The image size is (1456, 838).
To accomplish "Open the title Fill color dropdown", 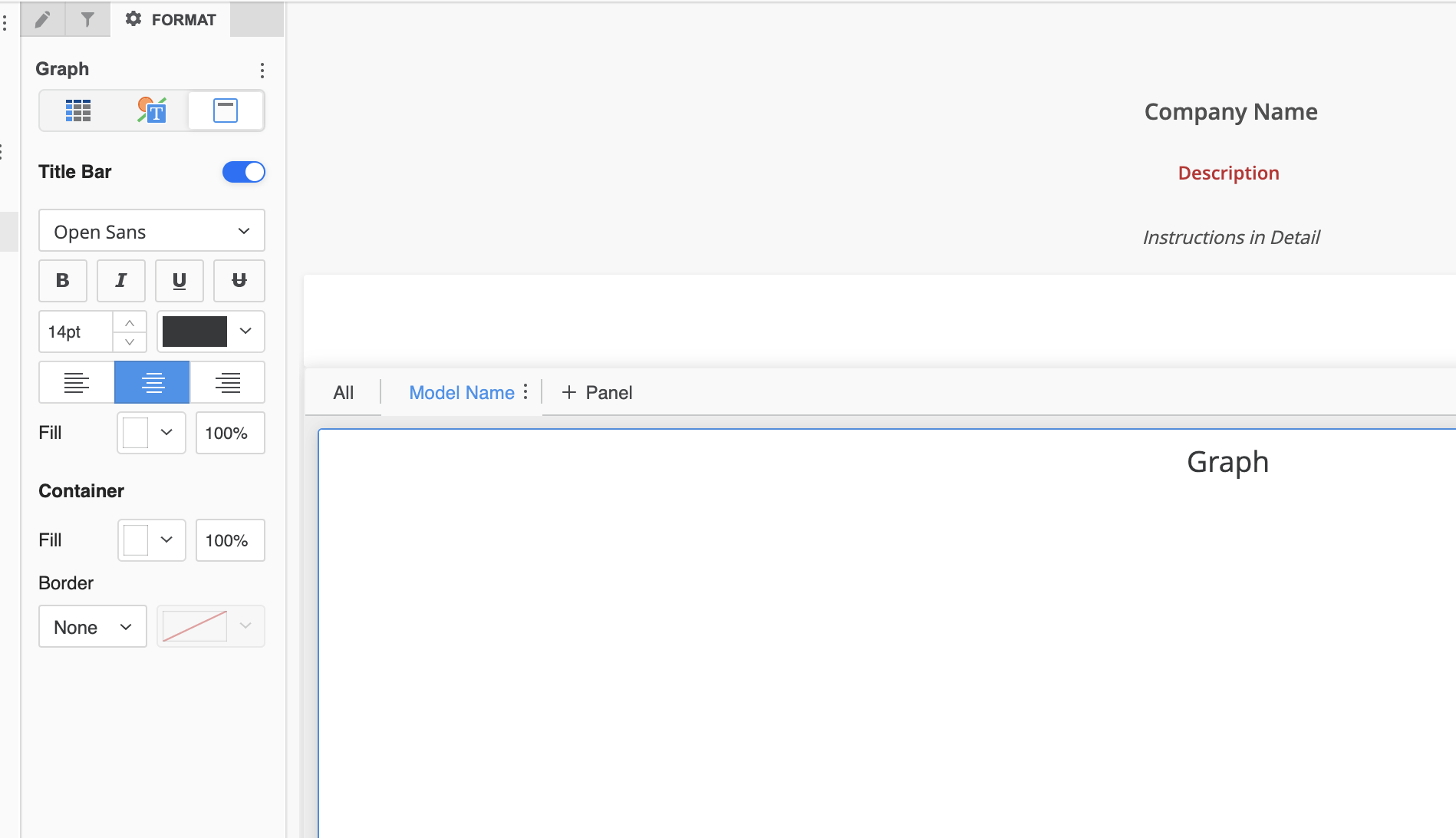I will pyautogui.click(x=151, y=432).
